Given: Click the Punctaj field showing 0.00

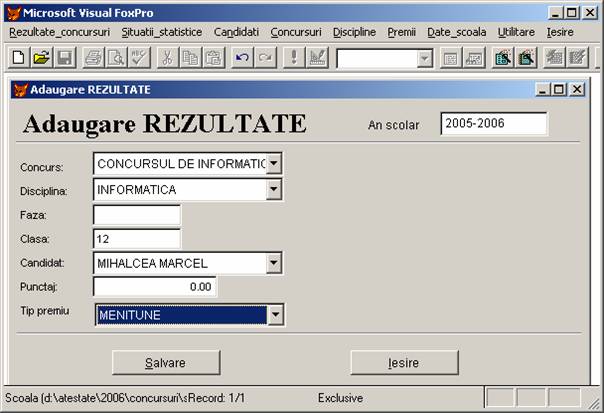Looking at the screenshot, I should [154, 287].
